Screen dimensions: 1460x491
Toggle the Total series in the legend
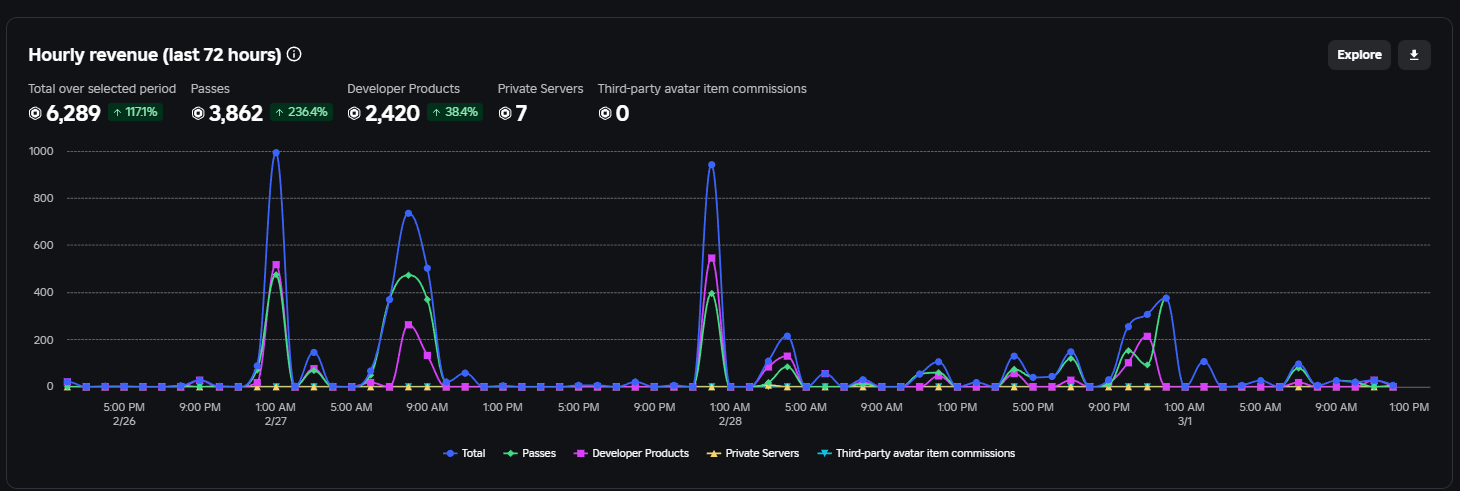[464, 453]
